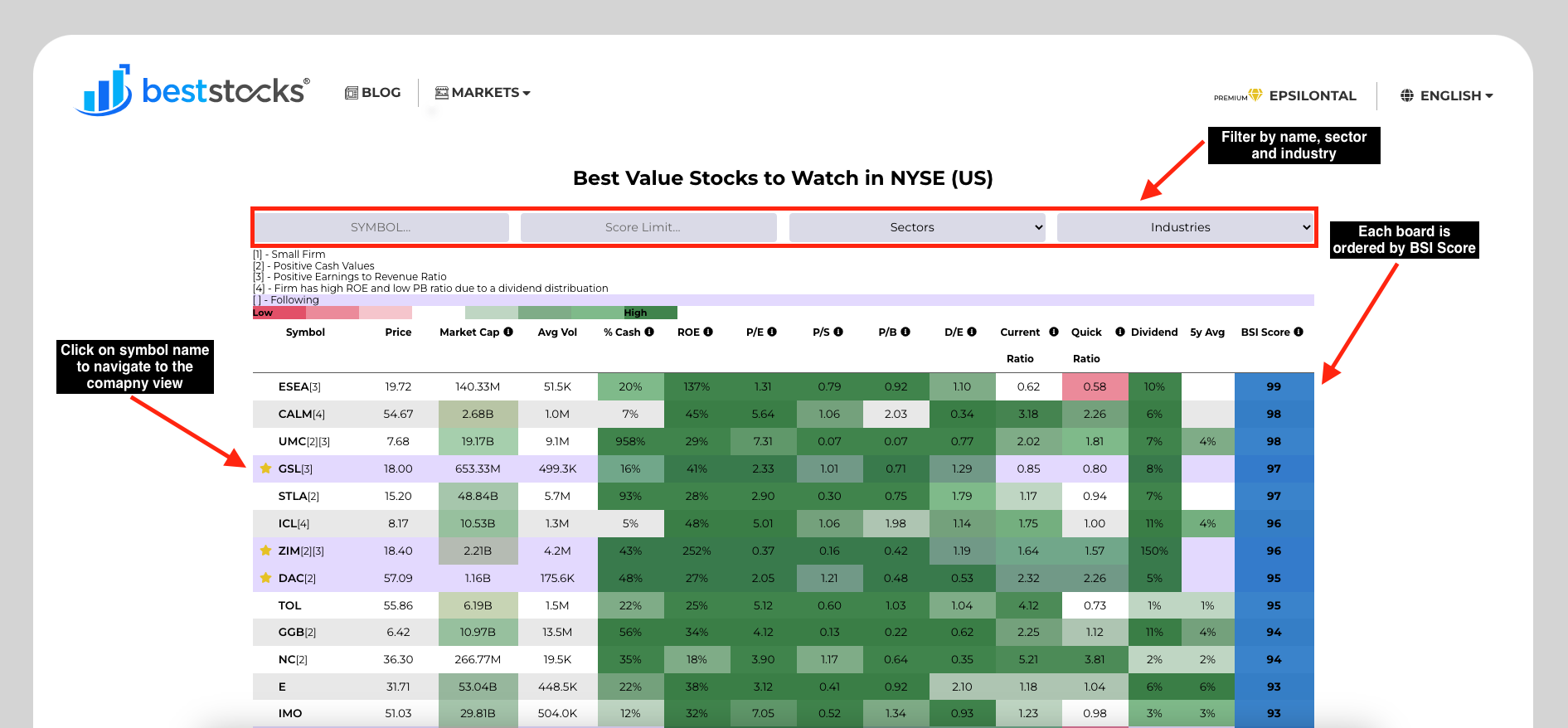Toggle the follow star for GSL
This screenshot has width=1568, height=728.
265,468
